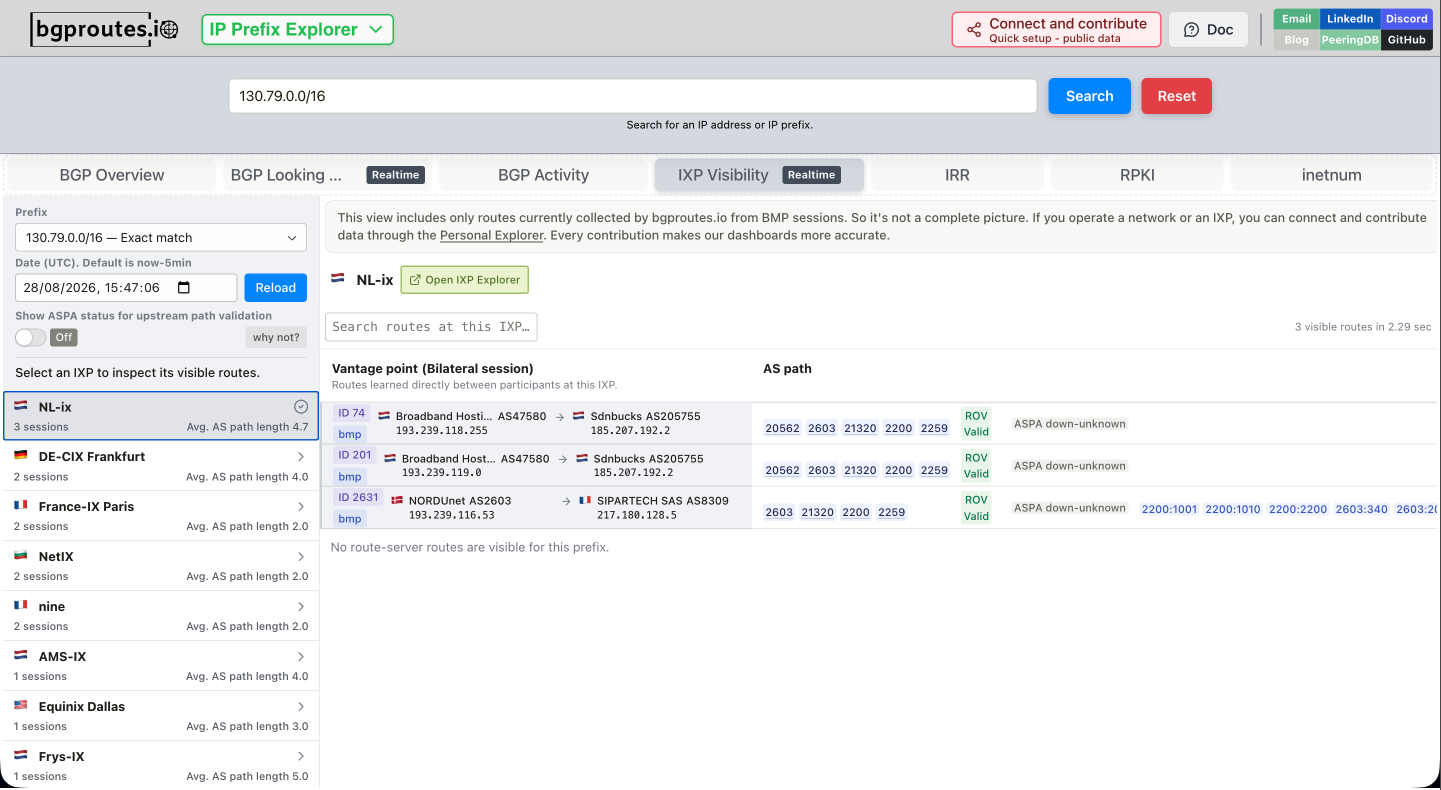Click IP 193.239.119.0 in the ID 201 row
Viewport: 1441px width, 790px height.
click(441, 473)
